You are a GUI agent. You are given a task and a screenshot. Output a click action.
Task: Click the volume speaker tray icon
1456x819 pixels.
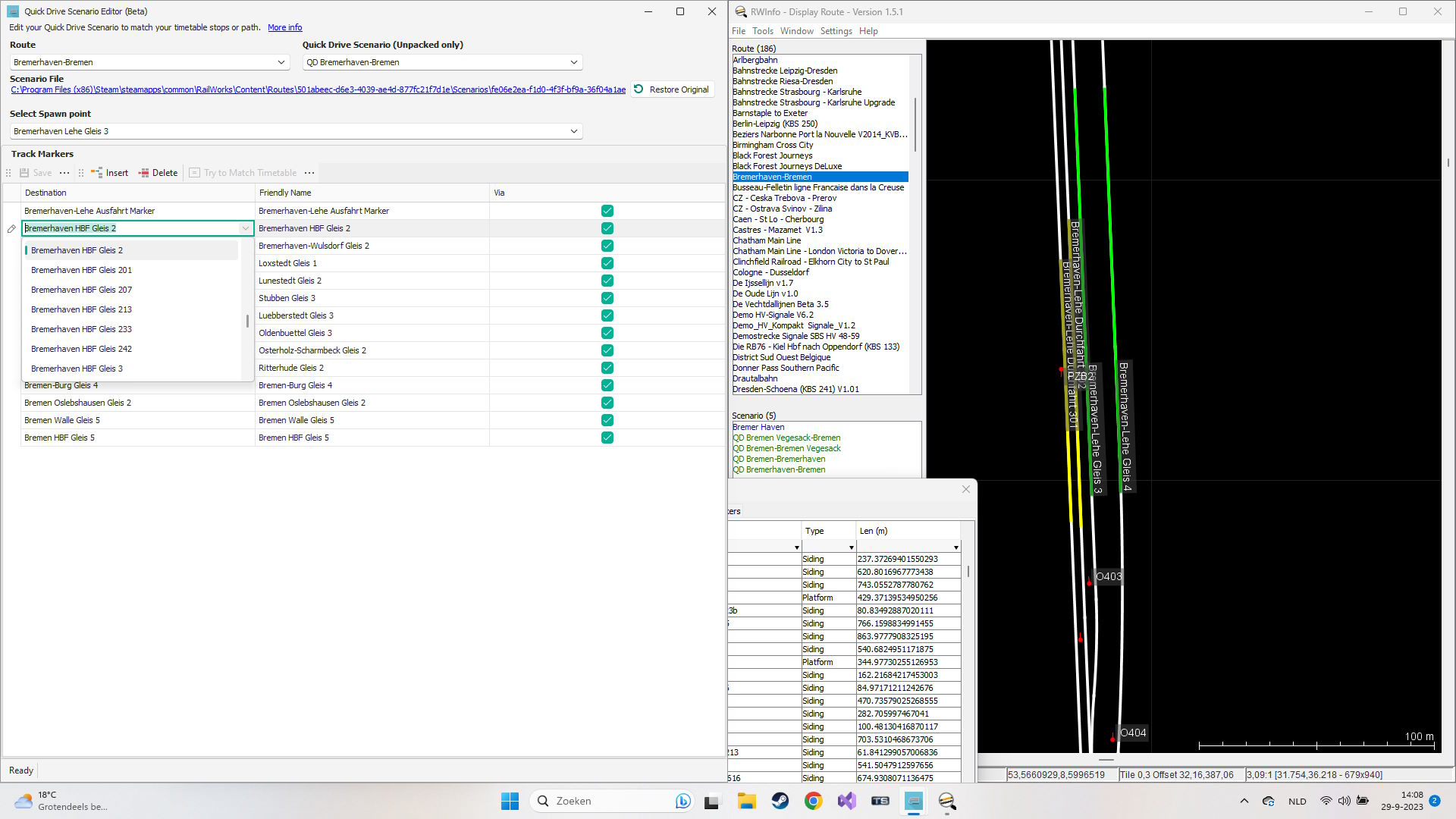(x=1344, y=801)
